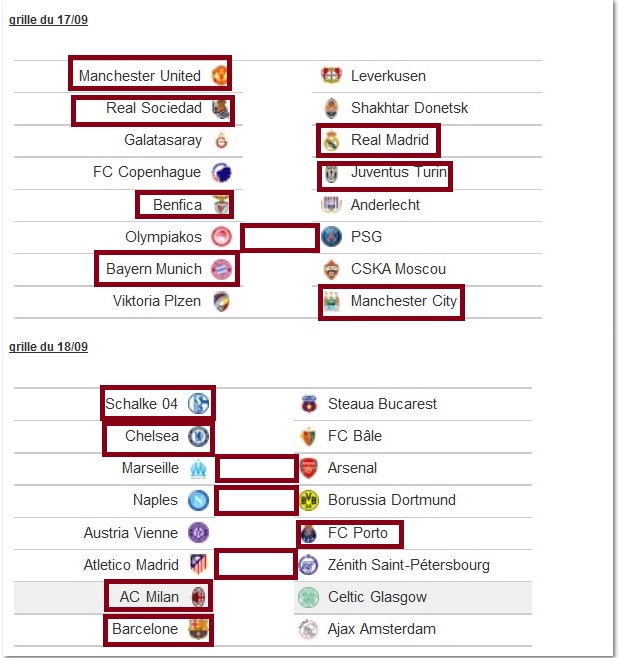Select the Ajax Amsterdam crest
Screen dimensions: 620x658
(309, 629)
